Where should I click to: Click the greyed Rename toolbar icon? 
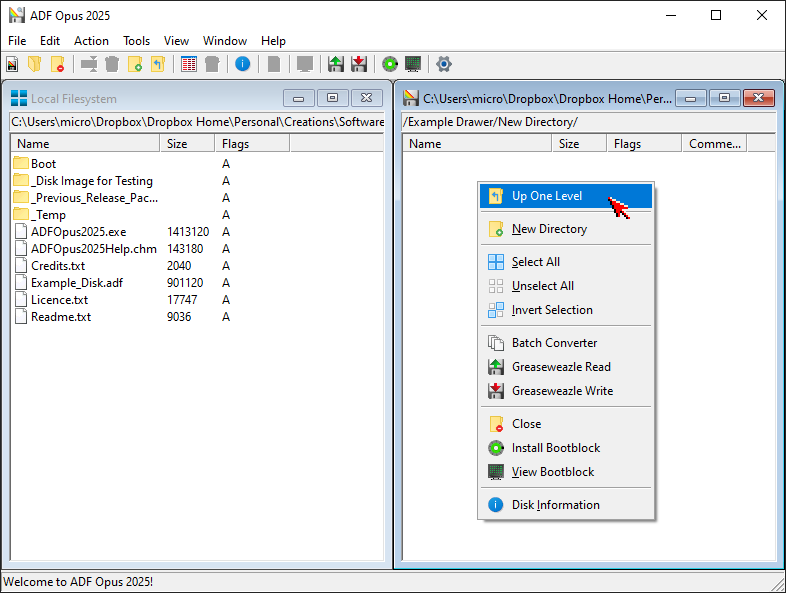tap(89, 64)
